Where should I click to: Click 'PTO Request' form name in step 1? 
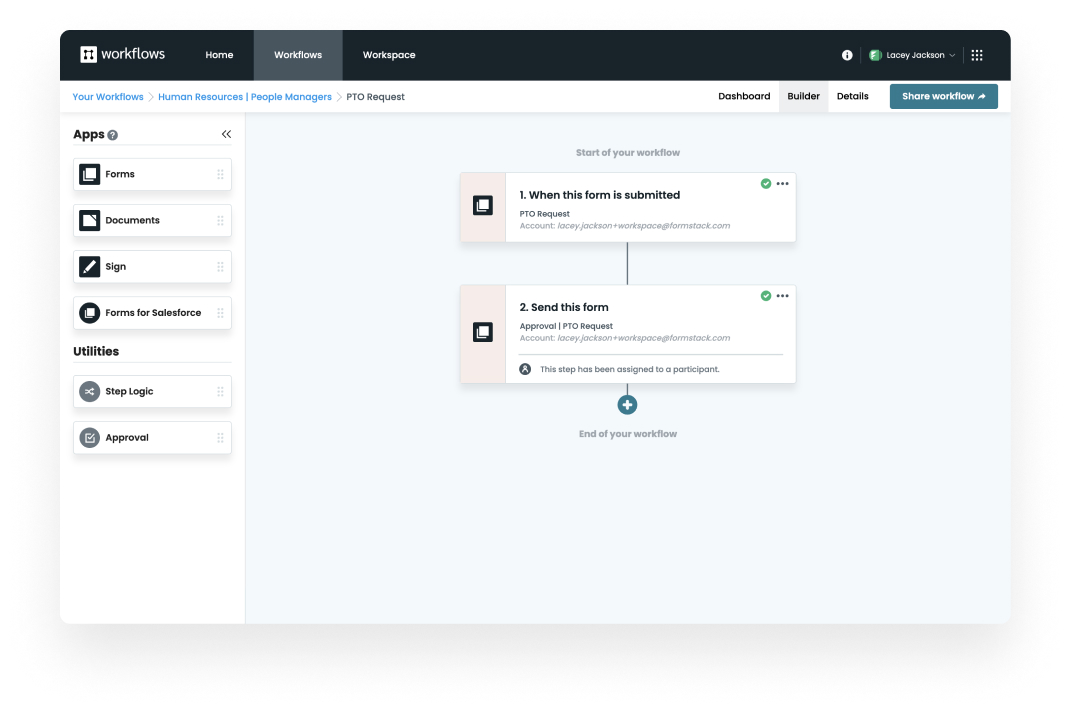click(544, 214)
